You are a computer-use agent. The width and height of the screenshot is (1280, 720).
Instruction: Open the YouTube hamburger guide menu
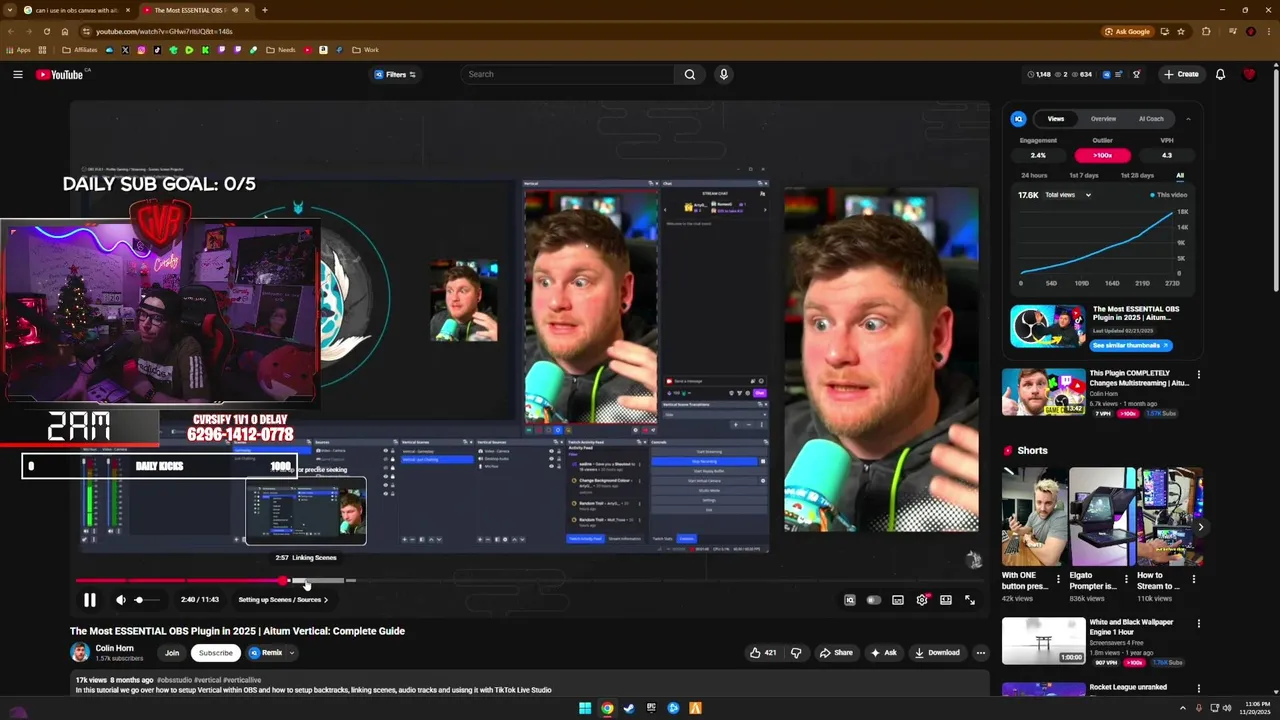(17, 74)
